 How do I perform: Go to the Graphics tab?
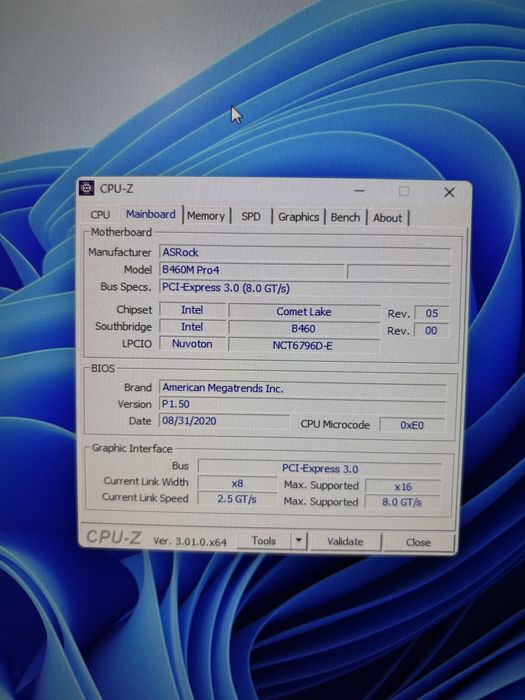[298, 217]
